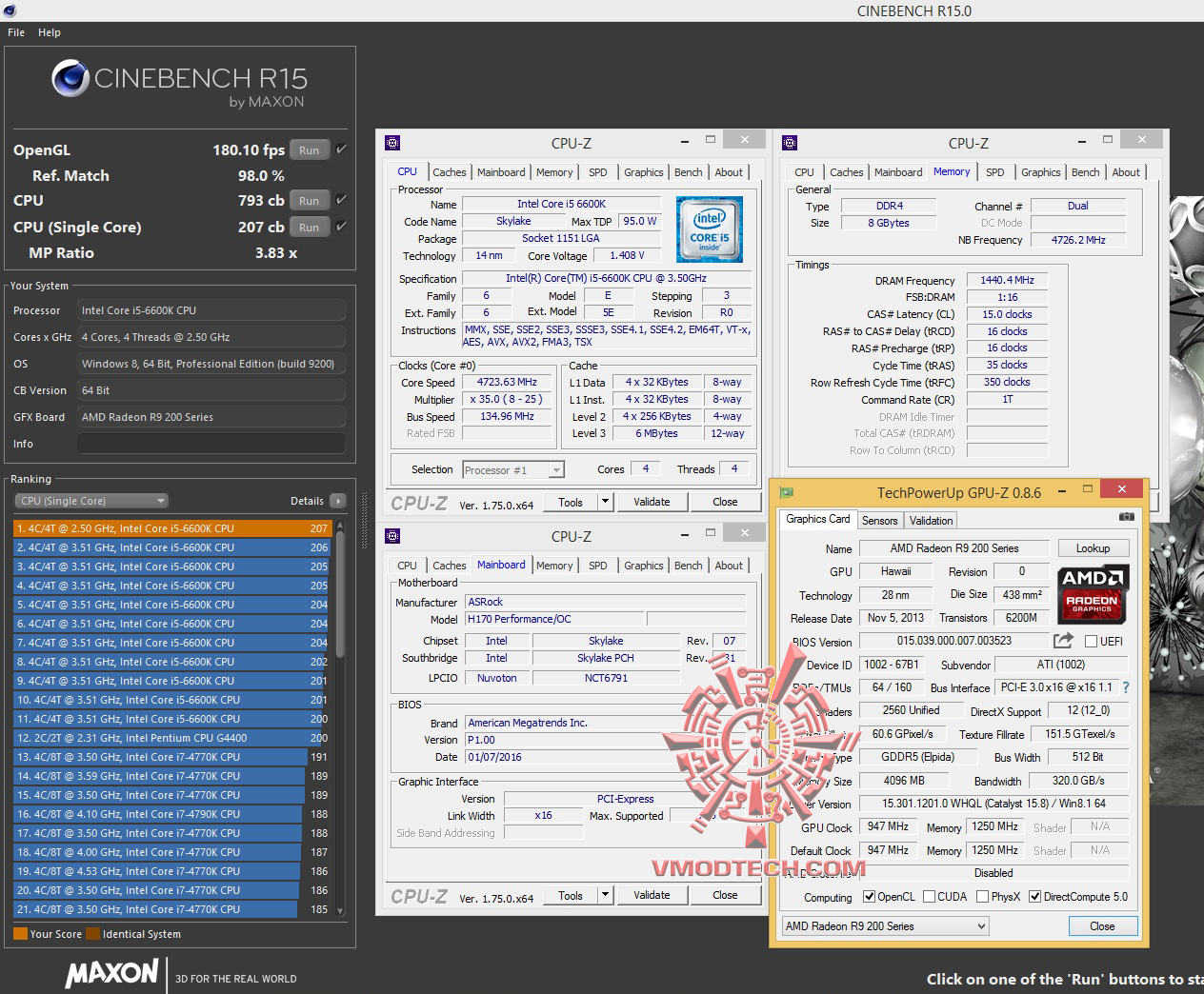This screenshot has width=1204, height=994.
Task: Switch to the Validation tab in GPU-Z
Action: 931,521
